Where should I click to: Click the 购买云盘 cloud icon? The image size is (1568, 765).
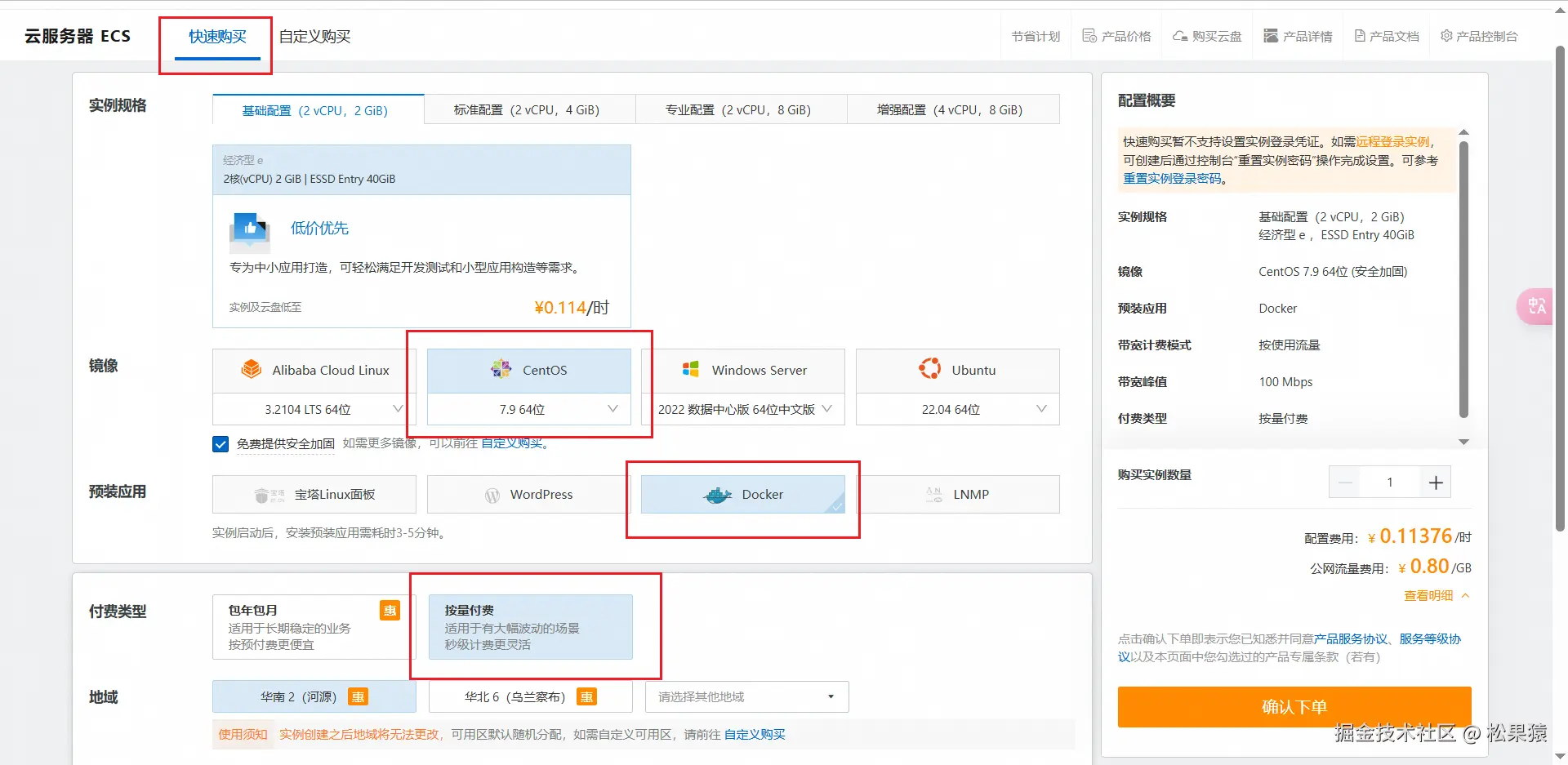[1180, 36]
